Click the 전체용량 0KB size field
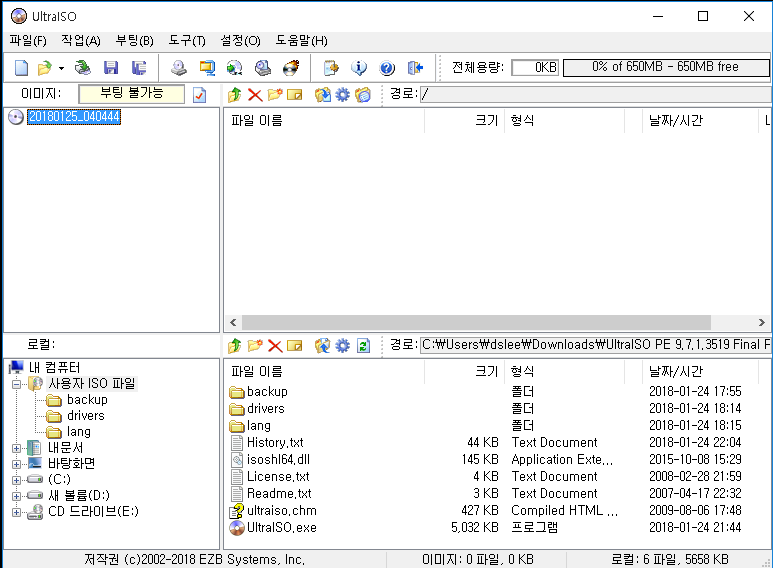Viewport: 773px width, 568px height. [x=535, y=68]
